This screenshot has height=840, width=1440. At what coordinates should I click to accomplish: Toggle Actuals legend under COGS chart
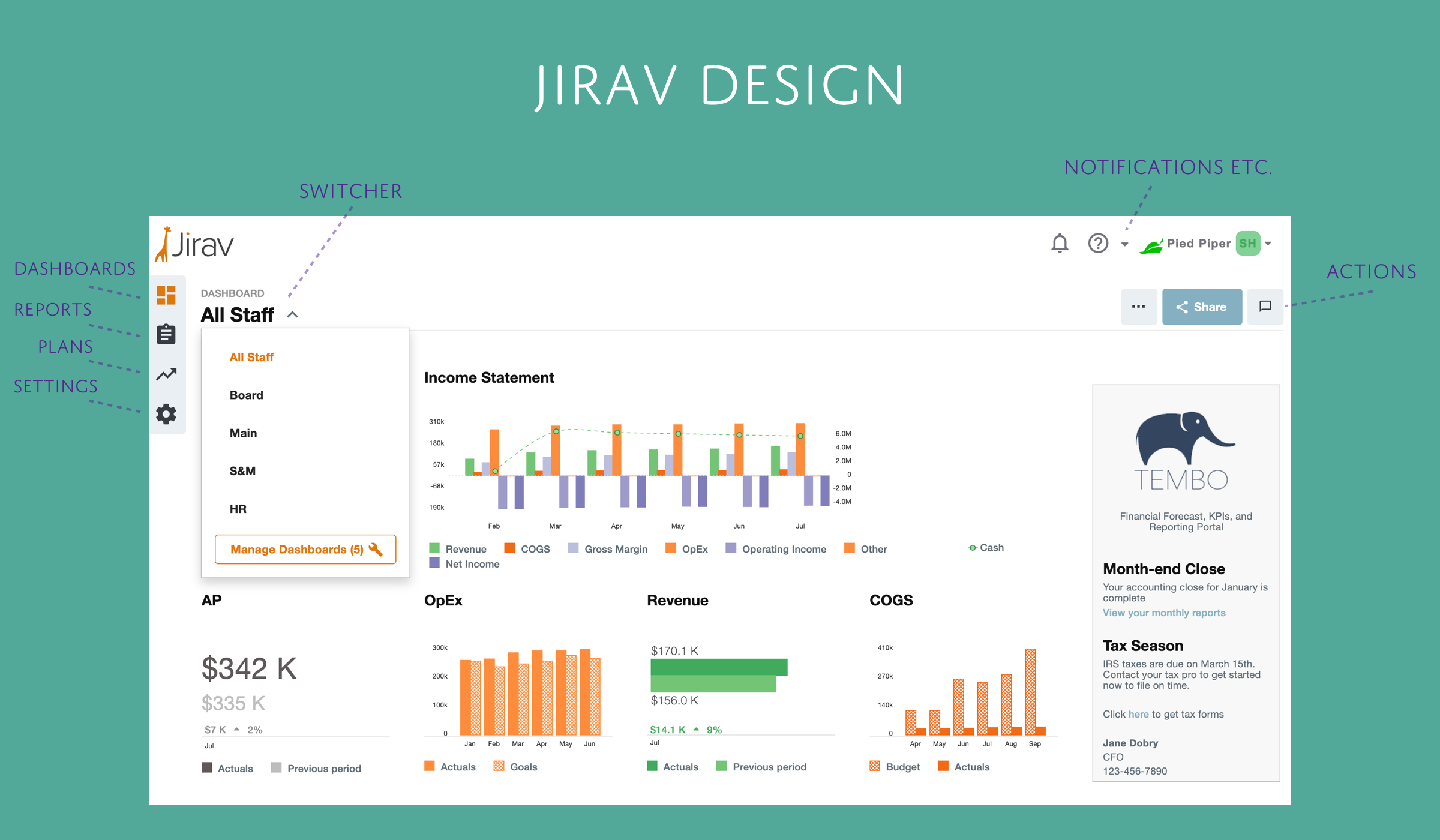coord(964,766)
